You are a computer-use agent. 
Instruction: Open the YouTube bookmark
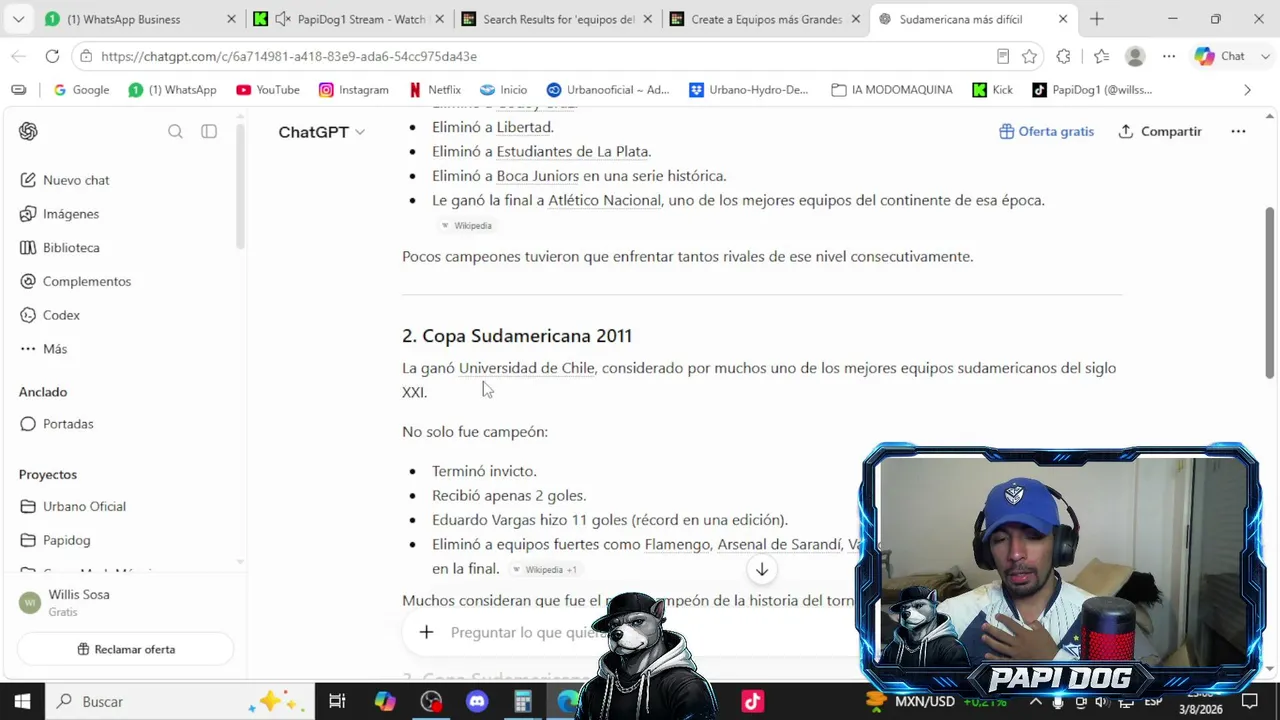coord(268,90)
